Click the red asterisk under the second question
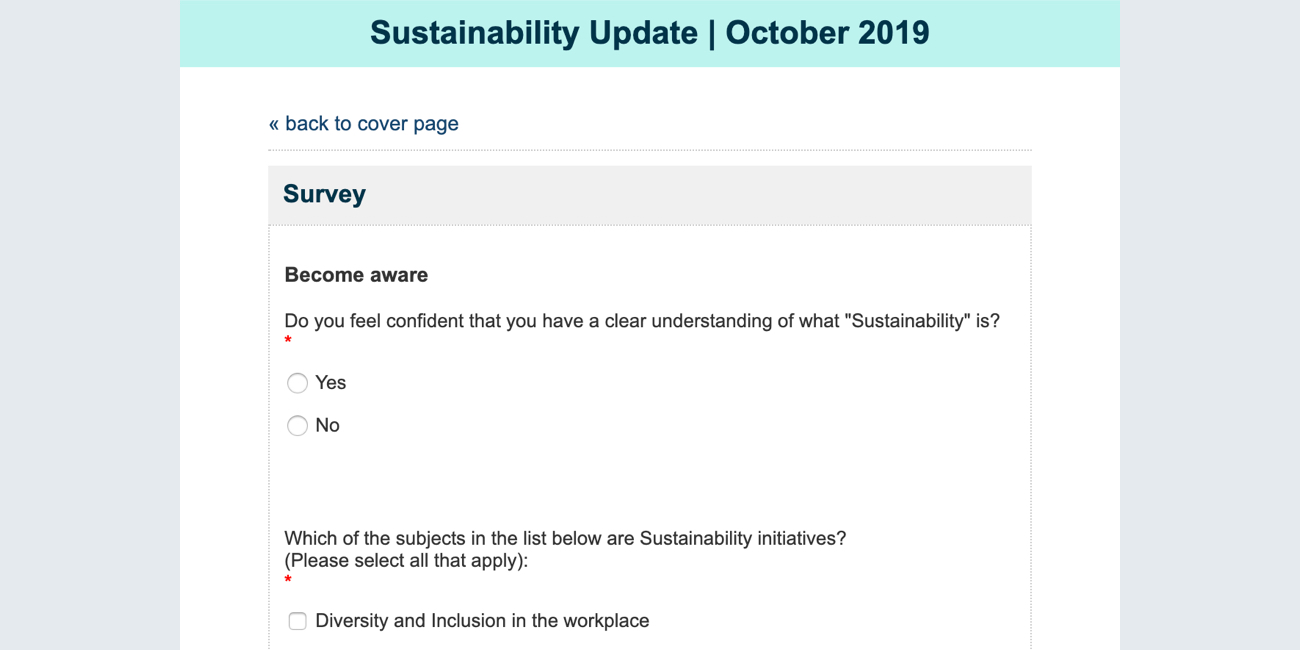The height and width of the screenshot is (650, 1300). pos(288,580)
